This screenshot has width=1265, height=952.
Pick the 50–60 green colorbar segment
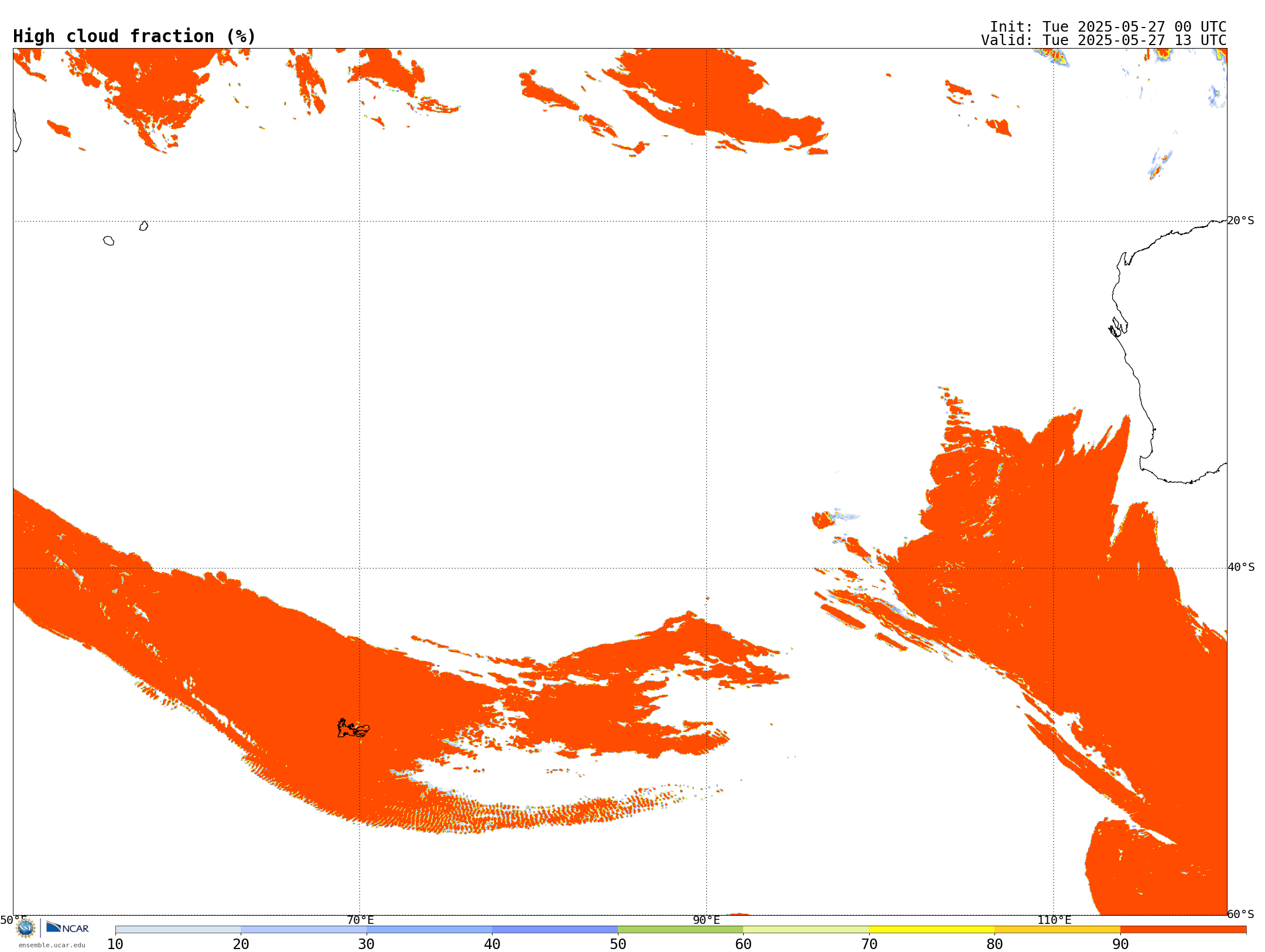point(681,930)
